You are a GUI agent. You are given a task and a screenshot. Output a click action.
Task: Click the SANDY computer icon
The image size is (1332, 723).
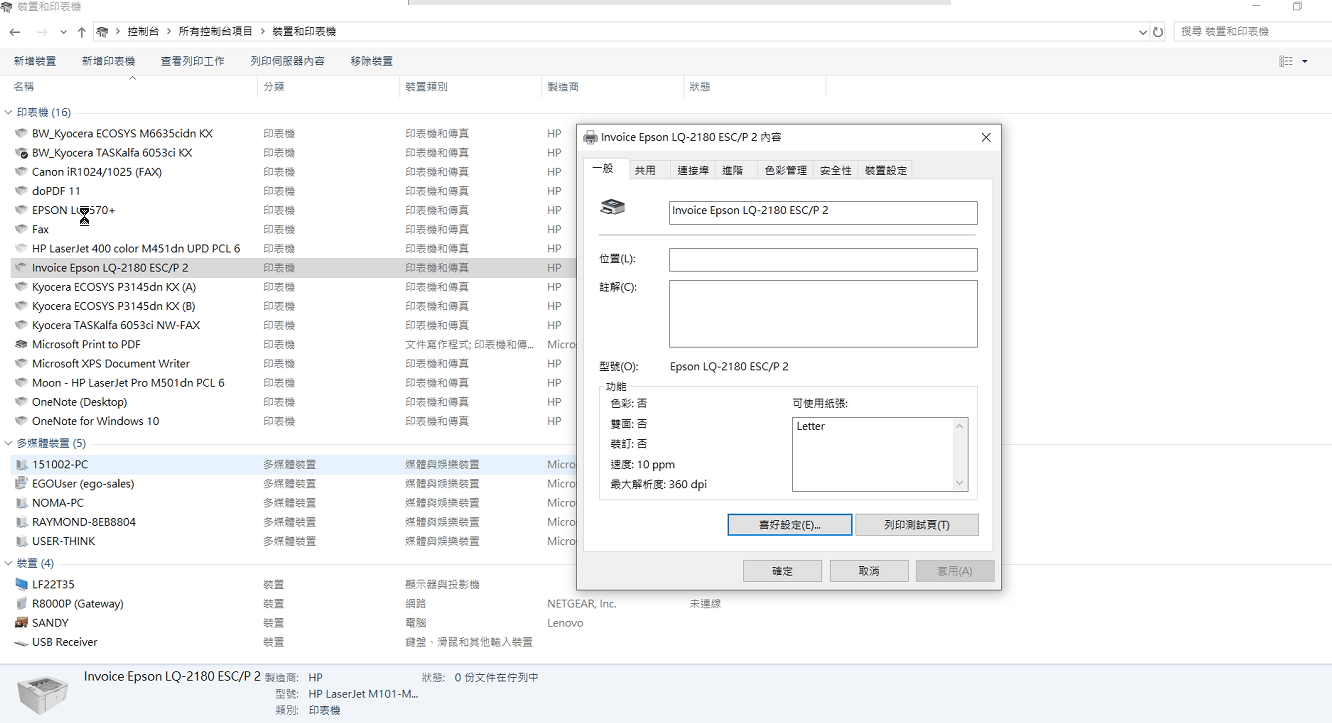pos(22,623)
